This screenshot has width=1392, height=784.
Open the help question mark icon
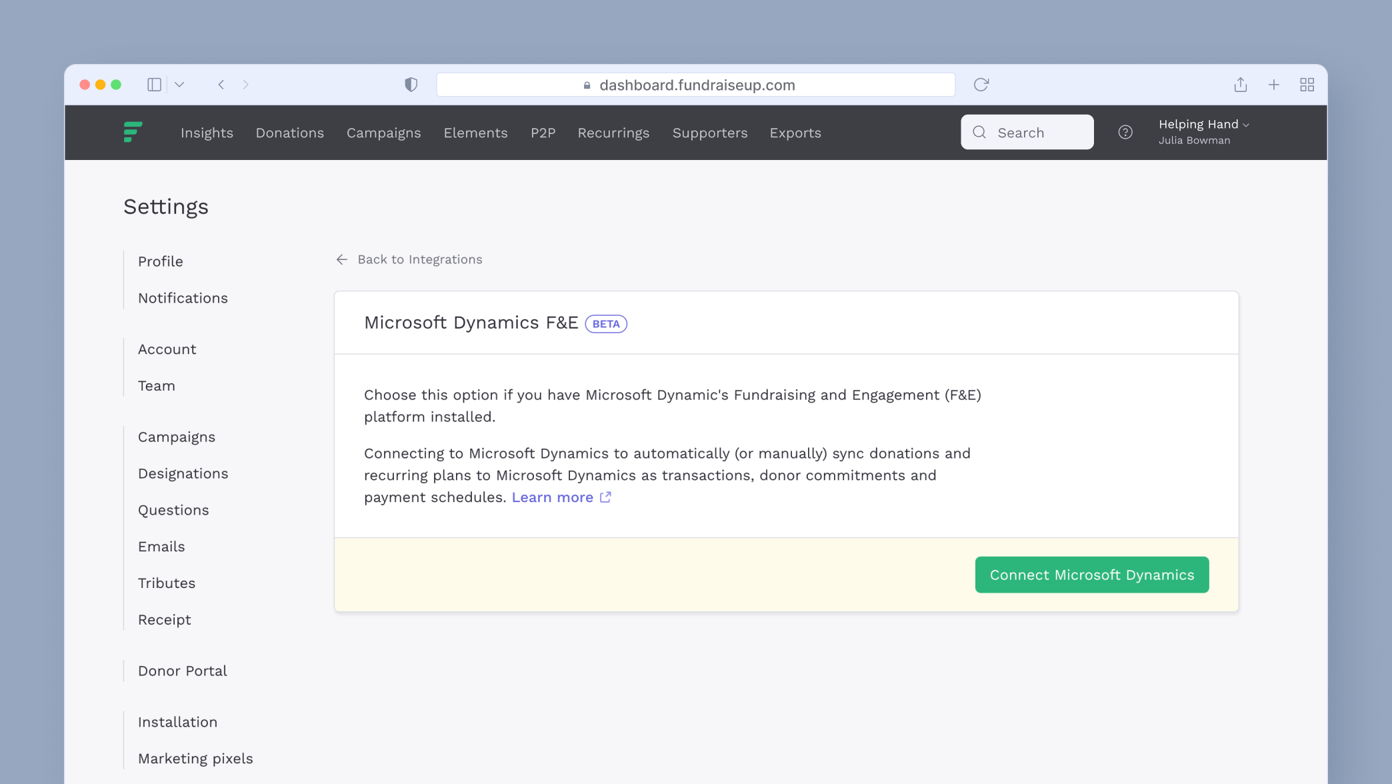[x=1125, y=132]
